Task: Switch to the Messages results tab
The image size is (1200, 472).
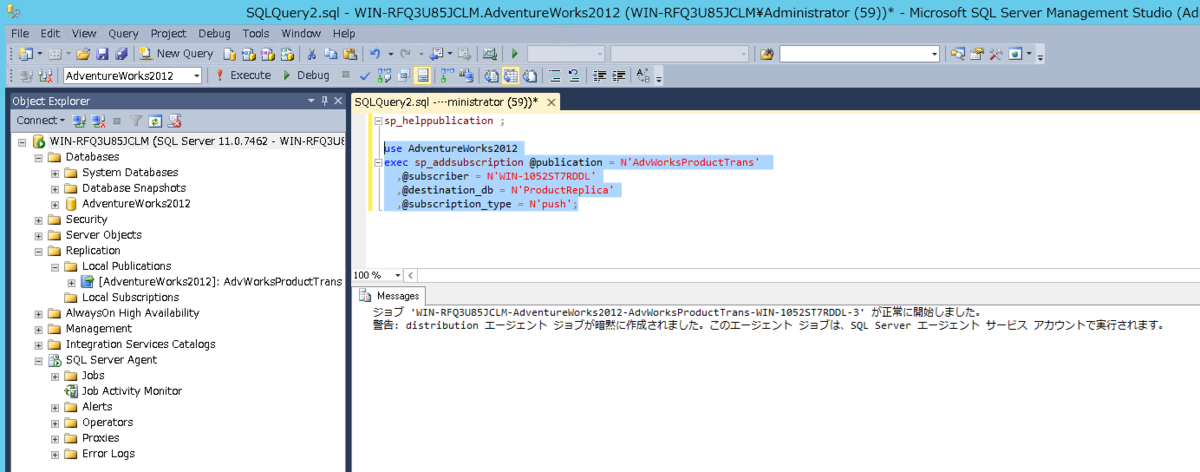Action: point(392,296)
